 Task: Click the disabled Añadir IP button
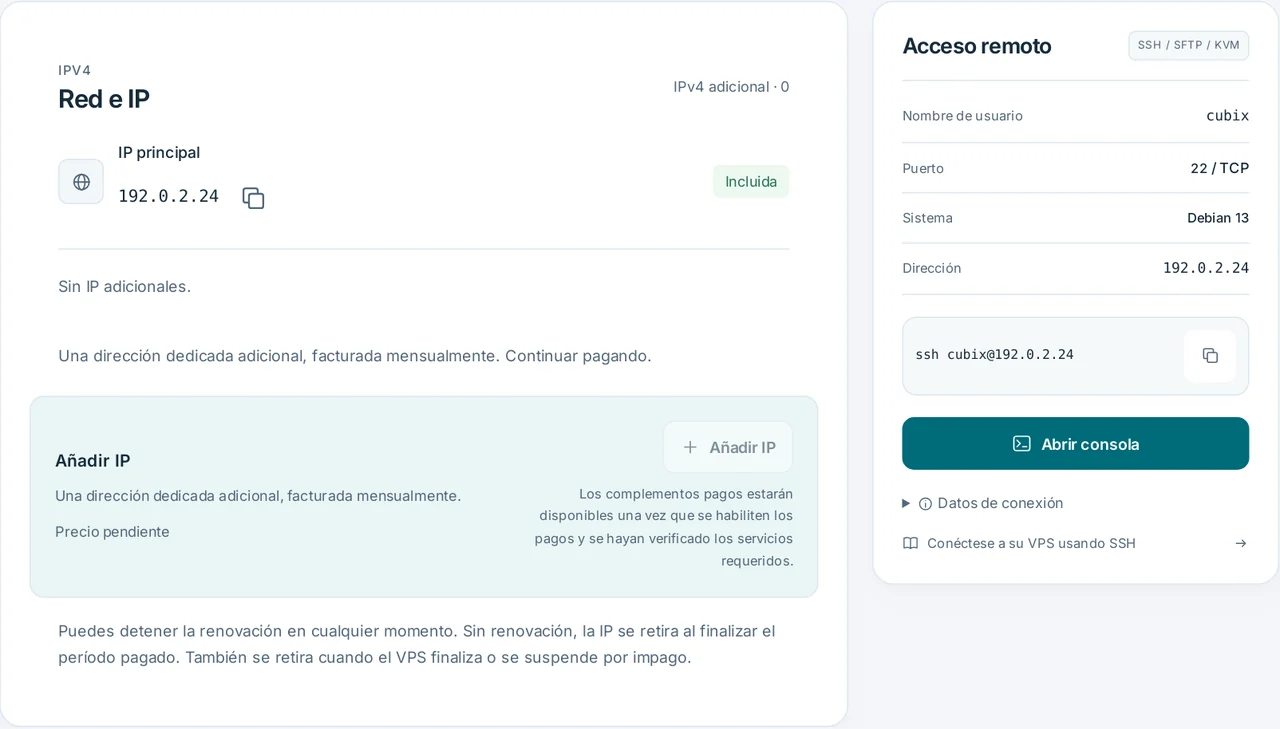click(728, 448)
